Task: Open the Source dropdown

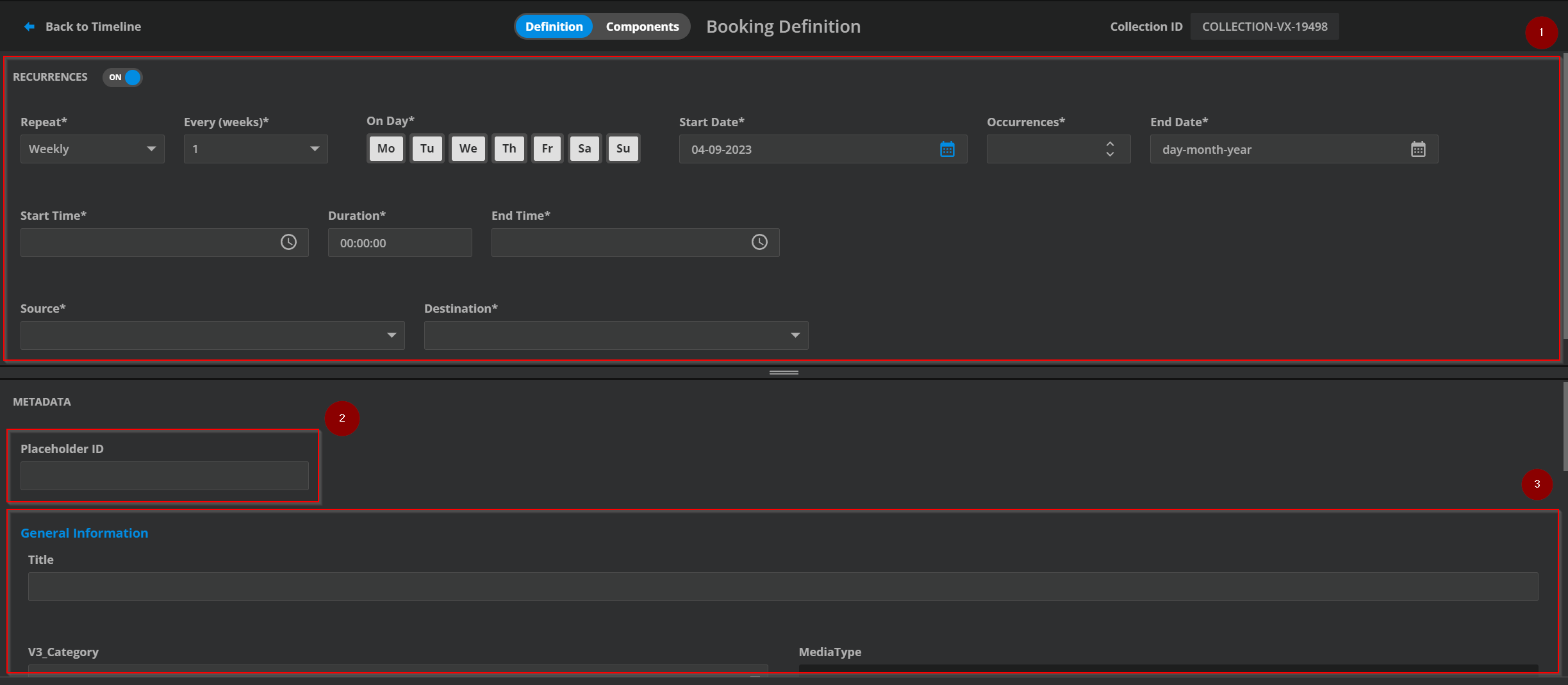Action: click(212, 335)
